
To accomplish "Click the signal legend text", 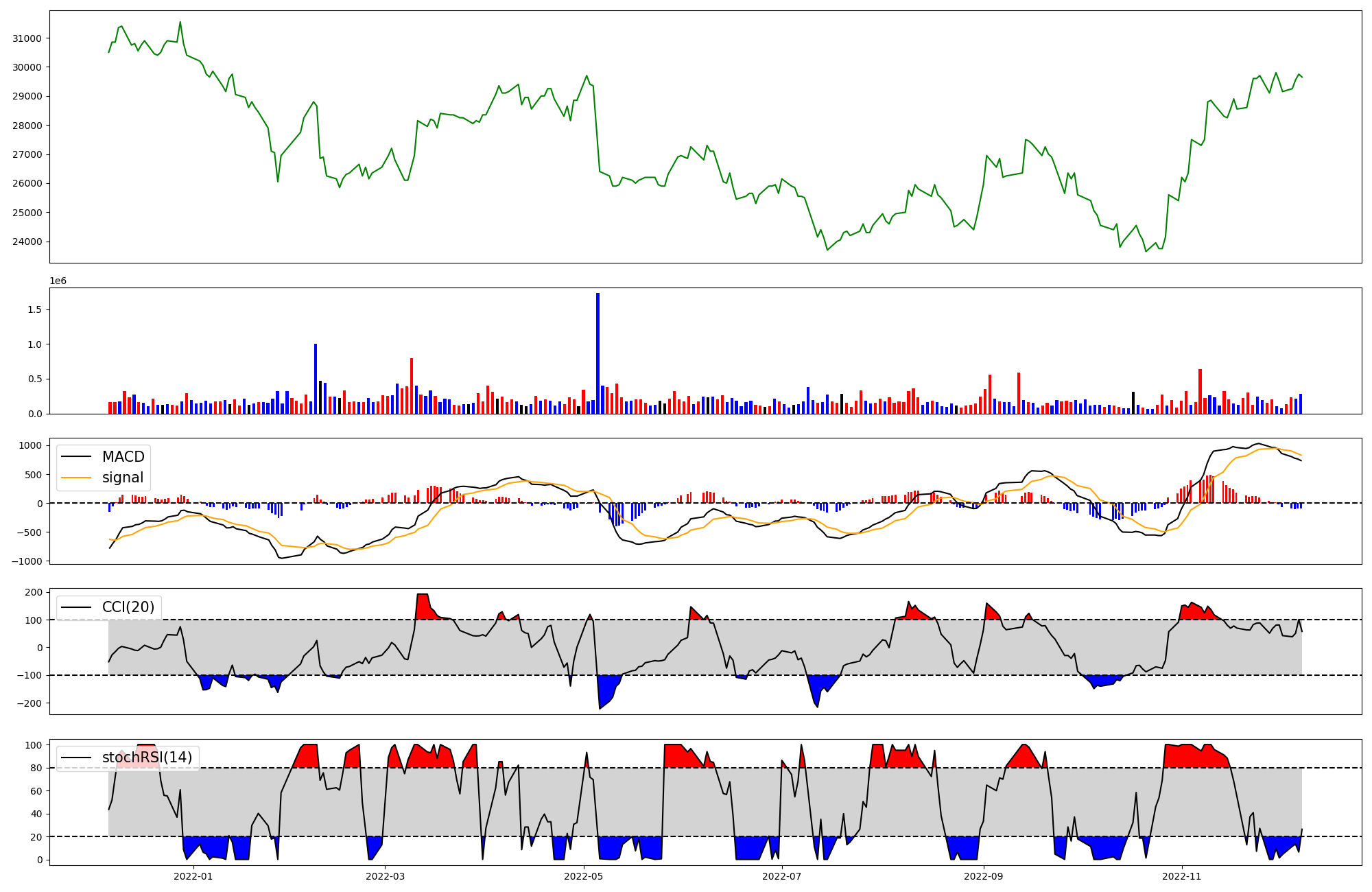I will [123, 478].
